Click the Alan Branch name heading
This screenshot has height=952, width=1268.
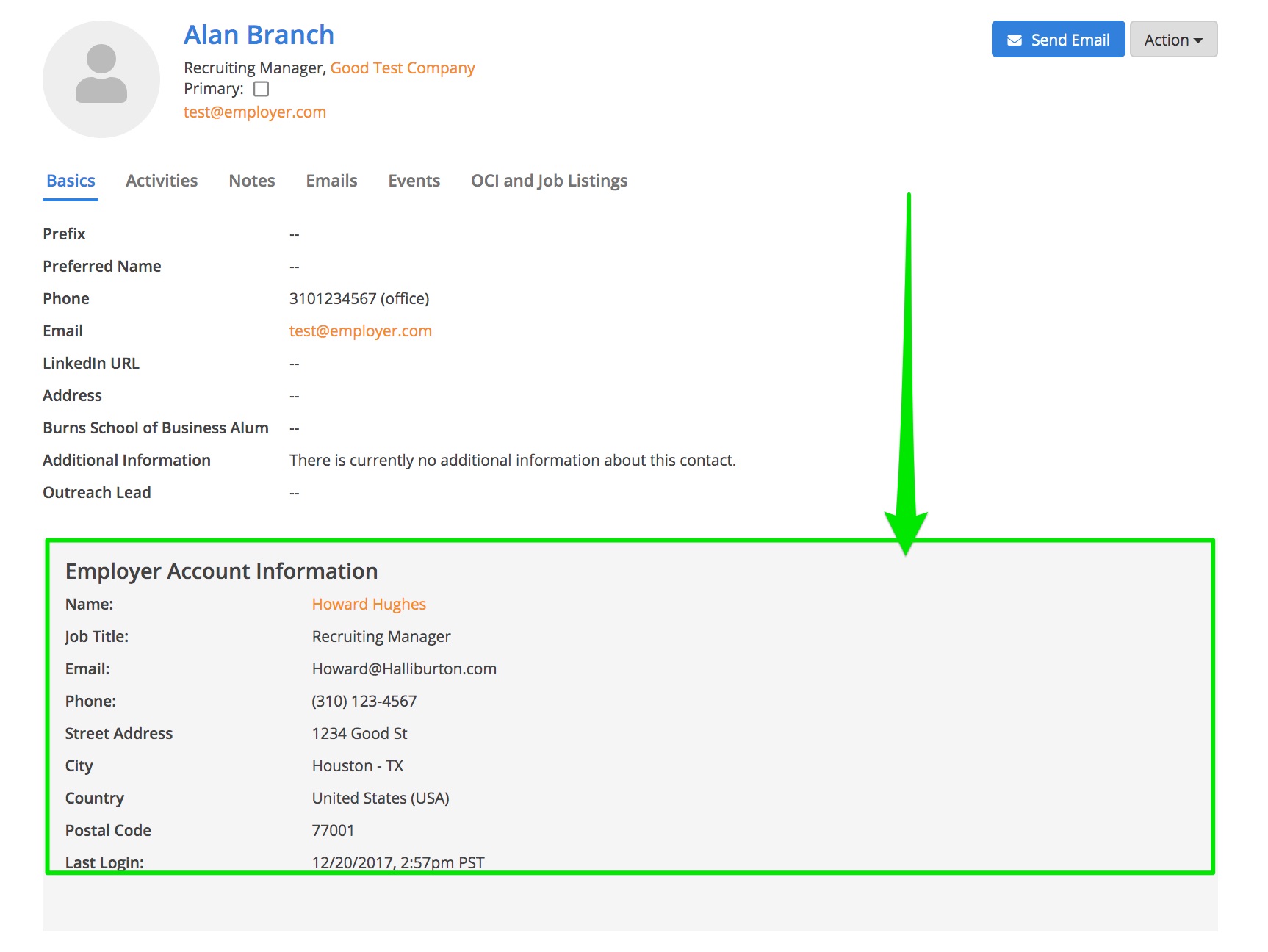click(x=259, y=35)
